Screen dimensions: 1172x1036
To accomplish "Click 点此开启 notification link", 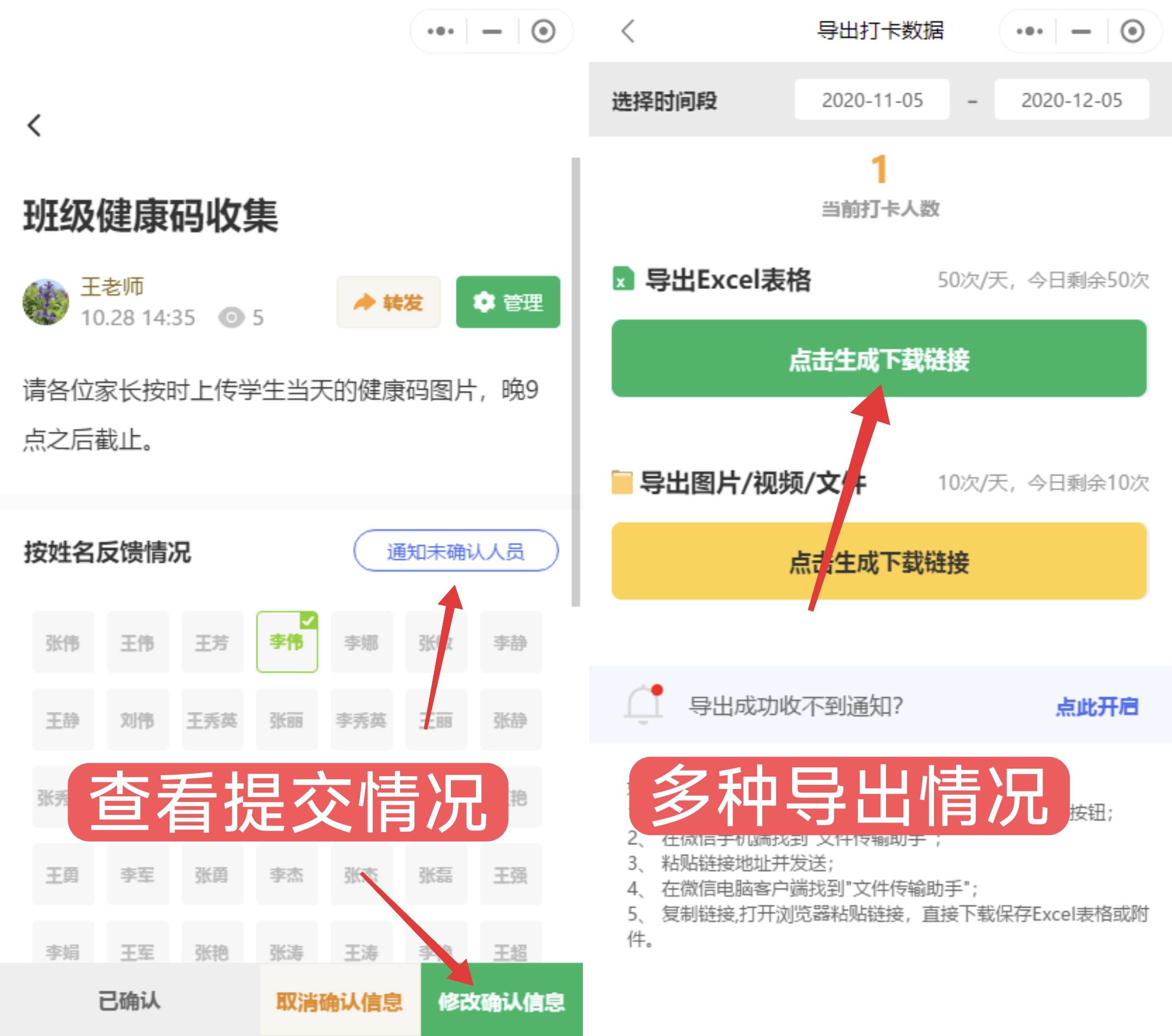I will point(1096,706).
